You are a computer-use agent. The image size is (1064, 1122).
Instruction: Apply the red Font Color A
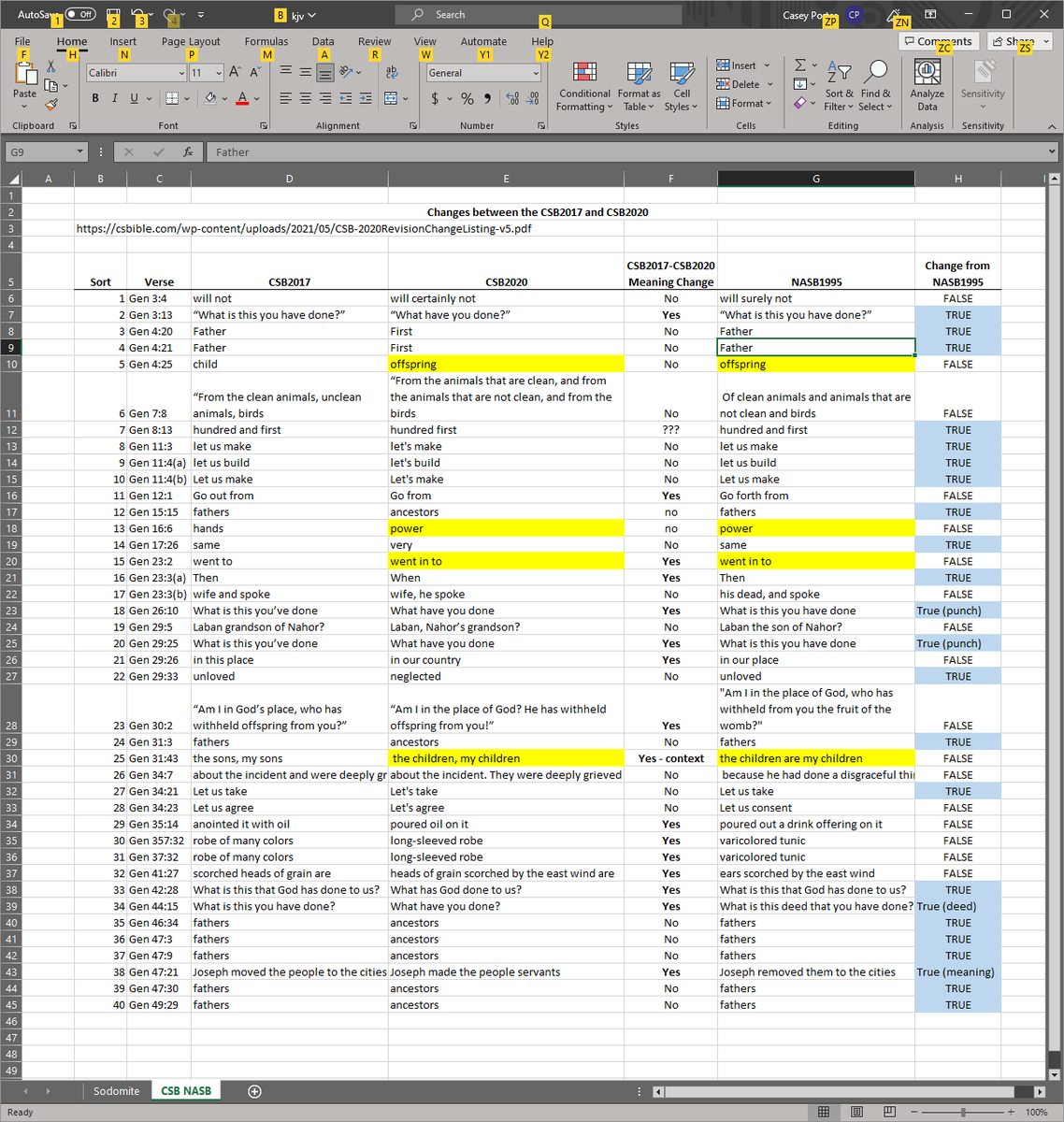coord(242,98)
